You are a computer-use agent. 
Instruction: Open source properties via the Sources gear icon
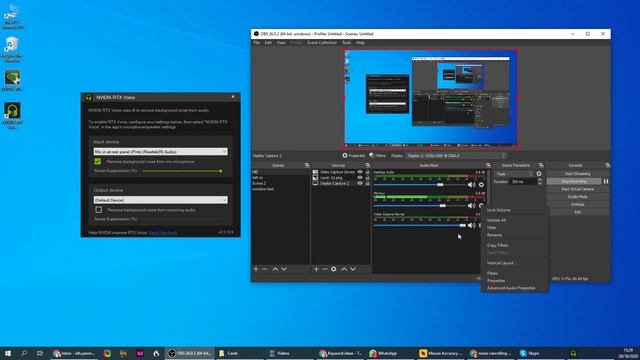(x=334, y=269)
